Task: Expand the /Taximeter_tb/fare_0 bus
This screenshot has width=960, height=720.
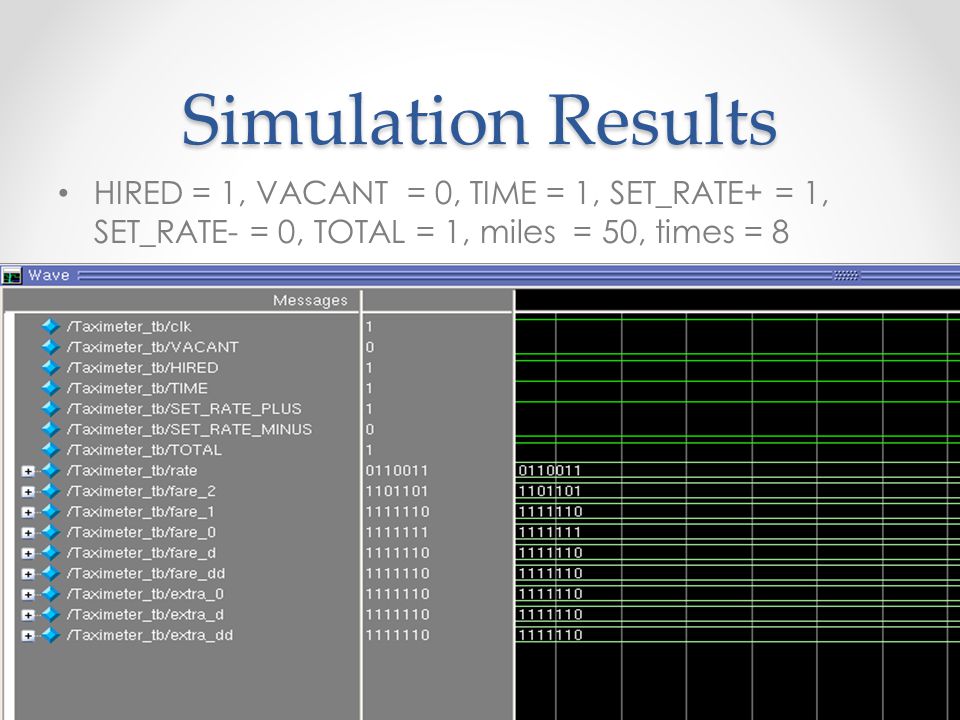Action: click(x=28, y=533)
